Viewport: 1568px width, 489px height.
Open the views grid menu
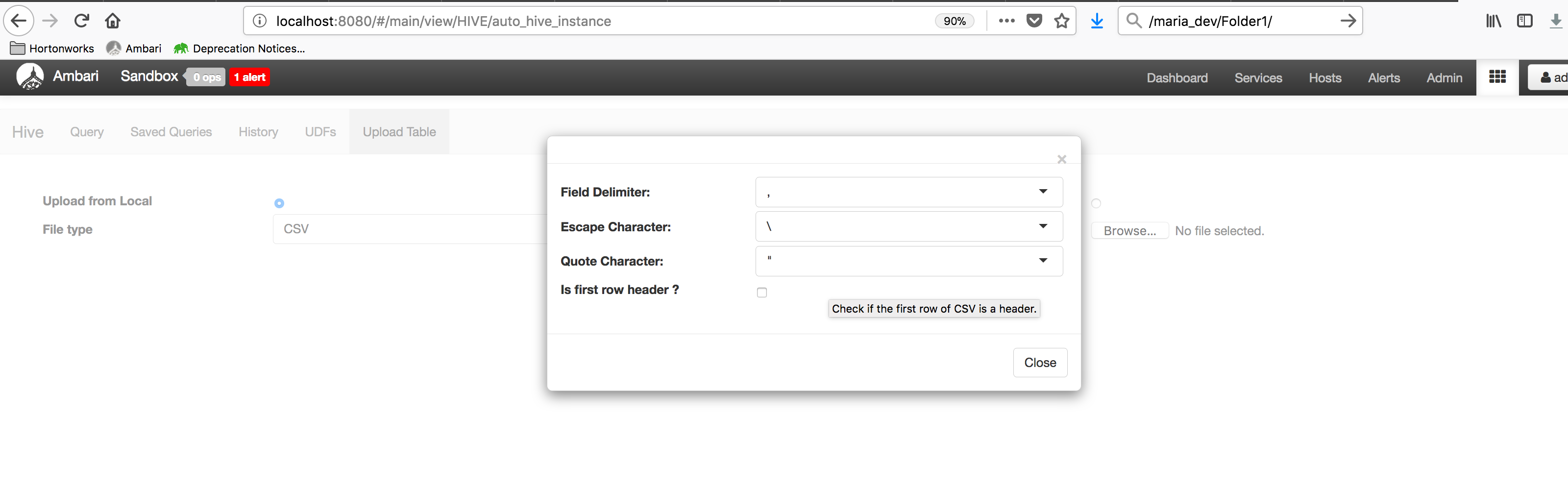[1497, 77]
